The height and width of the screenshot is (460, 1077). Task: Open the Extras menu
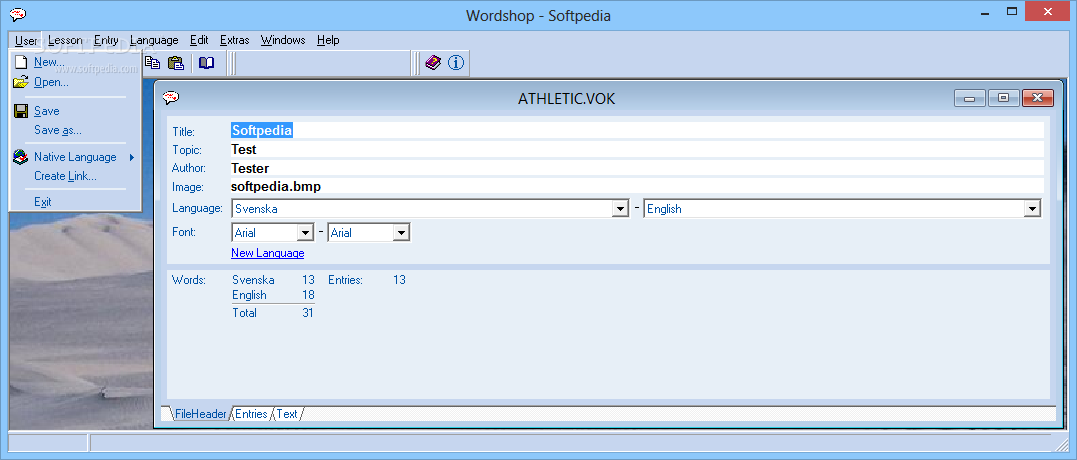tap(235, 41)
